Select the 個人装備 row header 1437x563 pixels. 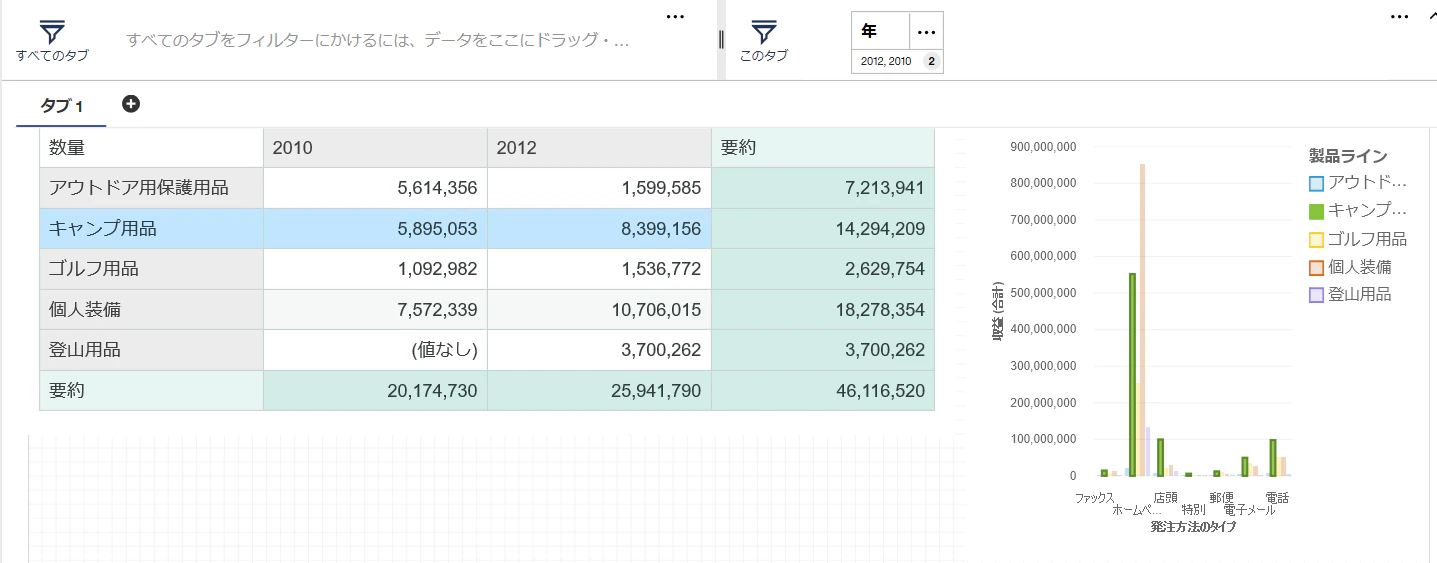coord(151,310)
